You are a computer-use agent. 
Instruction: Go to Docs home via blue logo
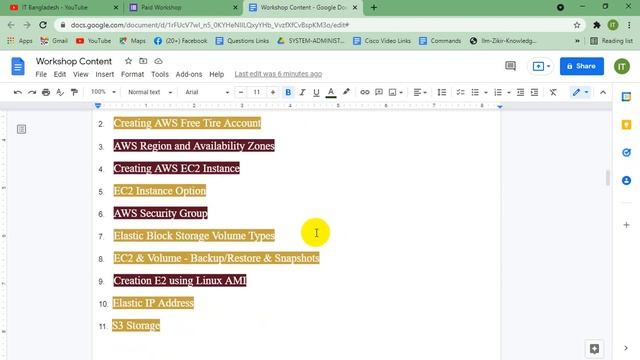coord(18,66)
